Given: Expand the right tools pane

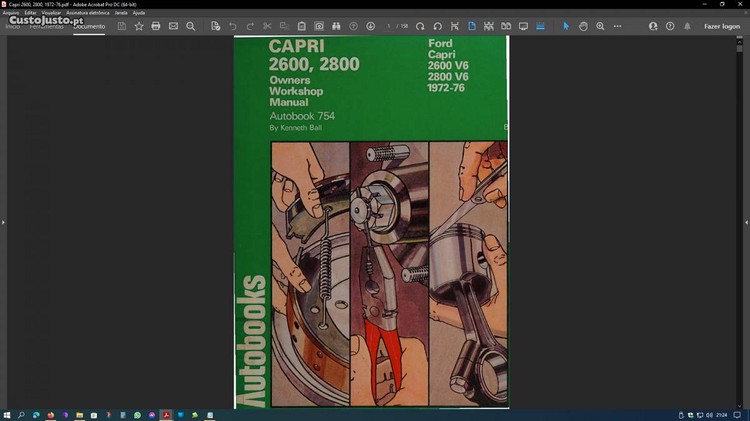Looking at the screenshot, I should click(x=745, y=222).
